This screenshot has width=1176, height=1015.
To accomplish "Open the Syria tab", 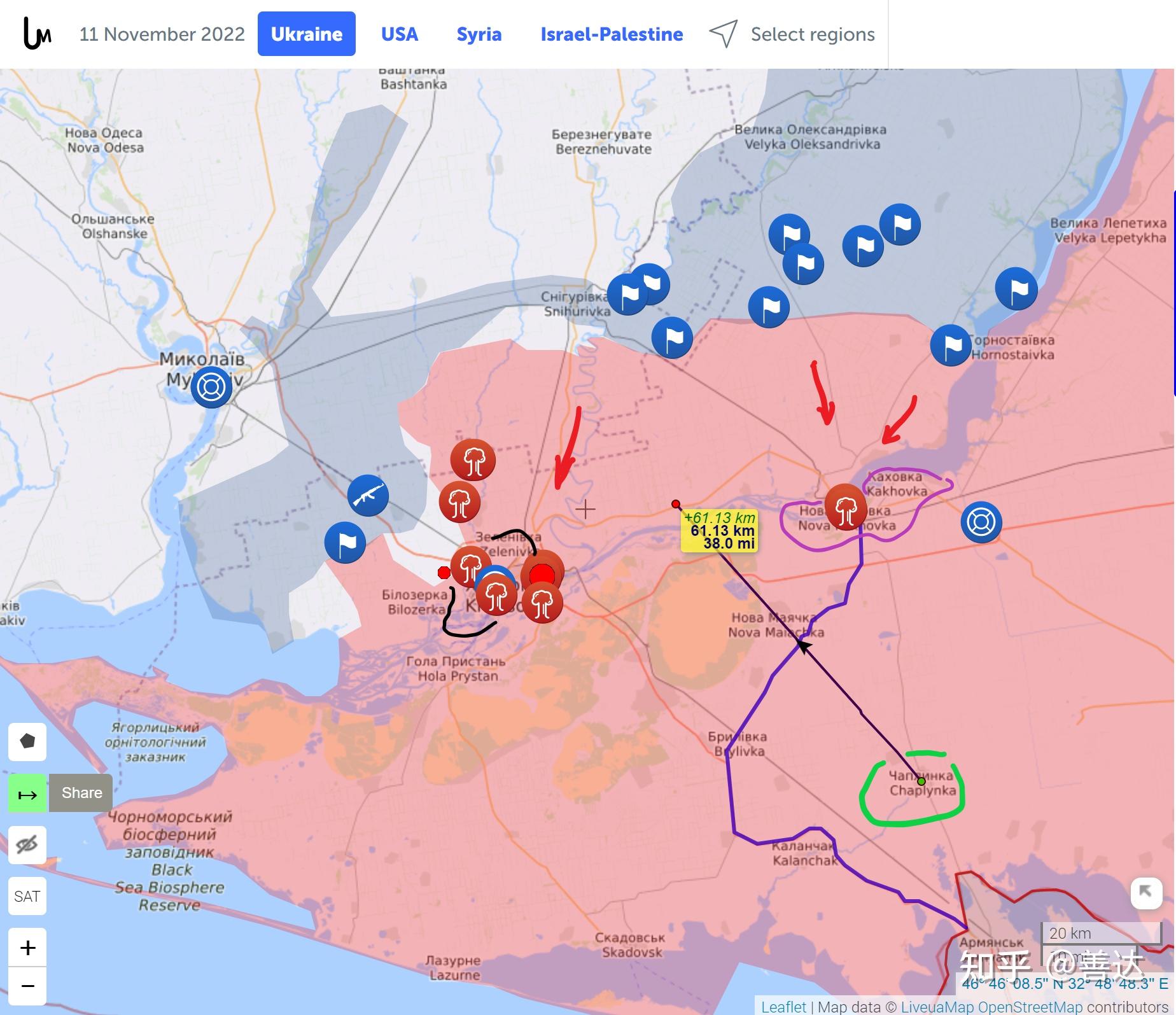I will point(479,34).
